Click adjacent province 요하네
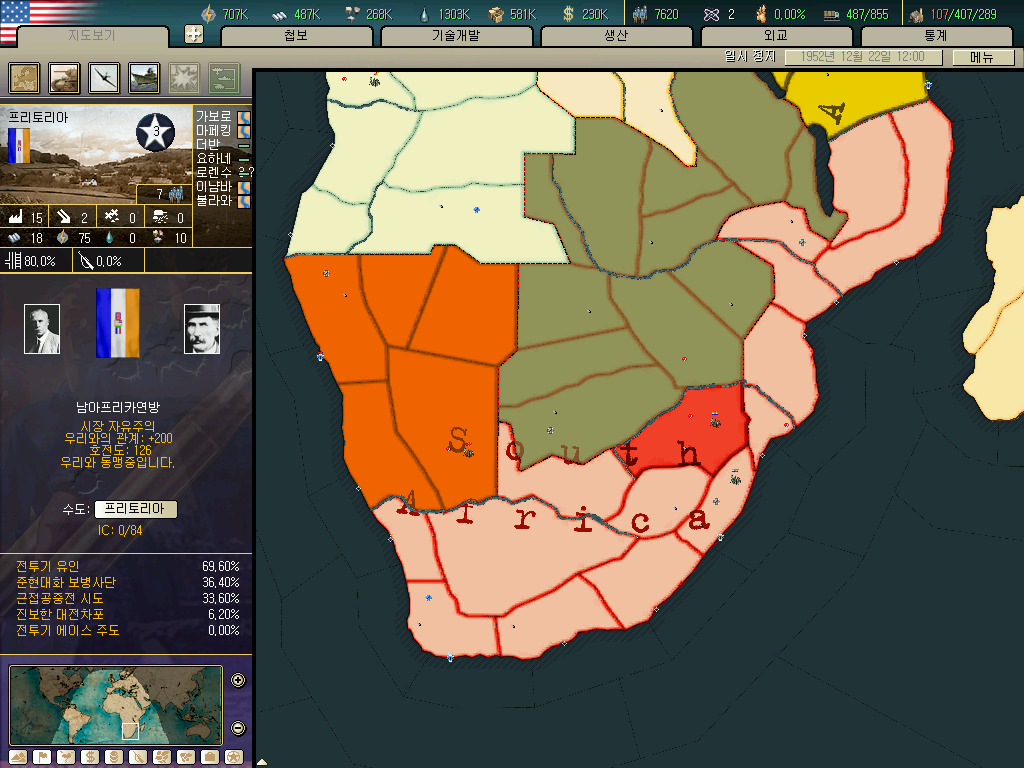 (214, 159)
